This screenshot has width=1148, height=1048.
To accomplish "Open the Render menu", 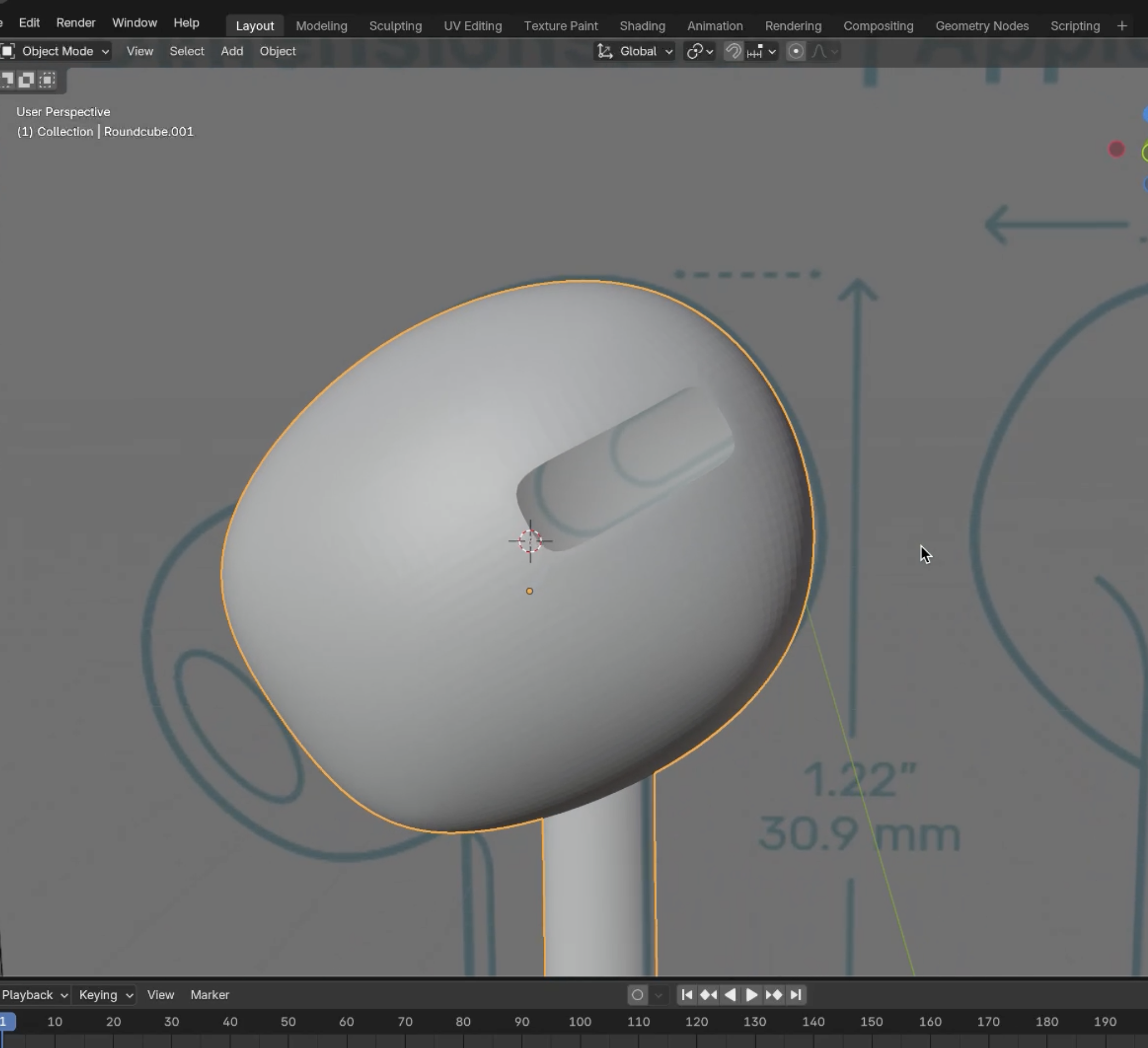I will [x=75, y=23].
